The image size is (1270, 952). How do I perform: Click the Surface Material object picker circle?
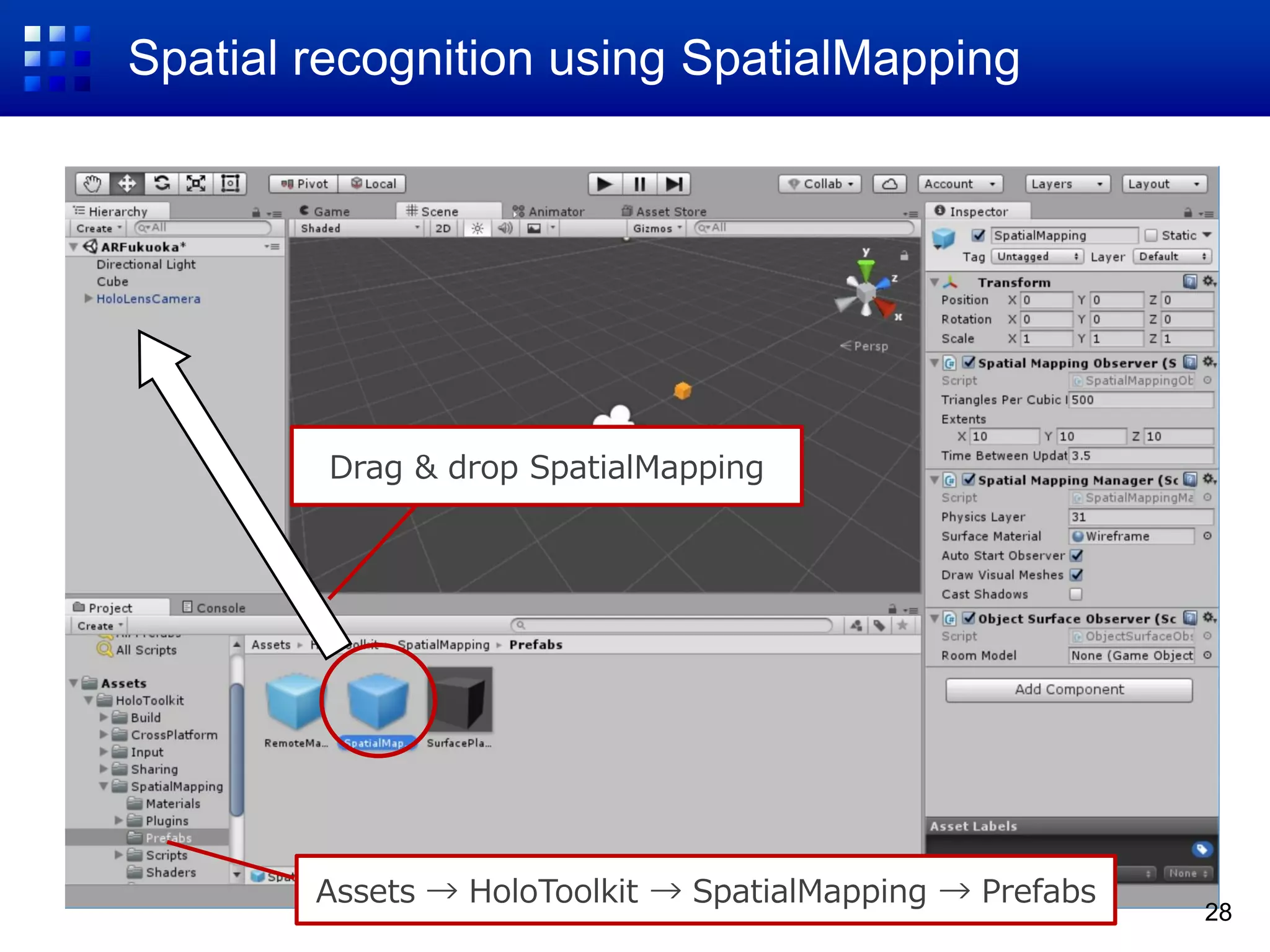point(1207,536)
